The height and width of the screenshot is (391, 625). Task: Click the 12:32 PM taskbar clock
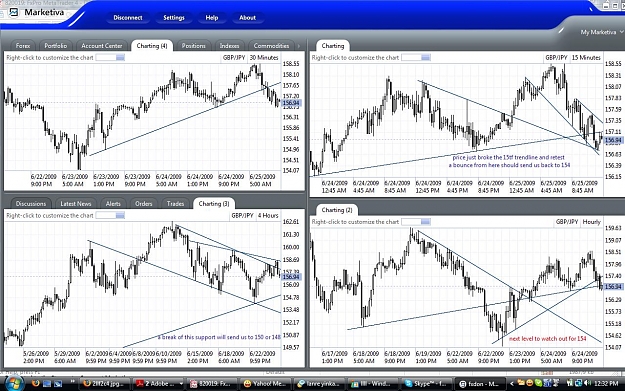[606, 383]
